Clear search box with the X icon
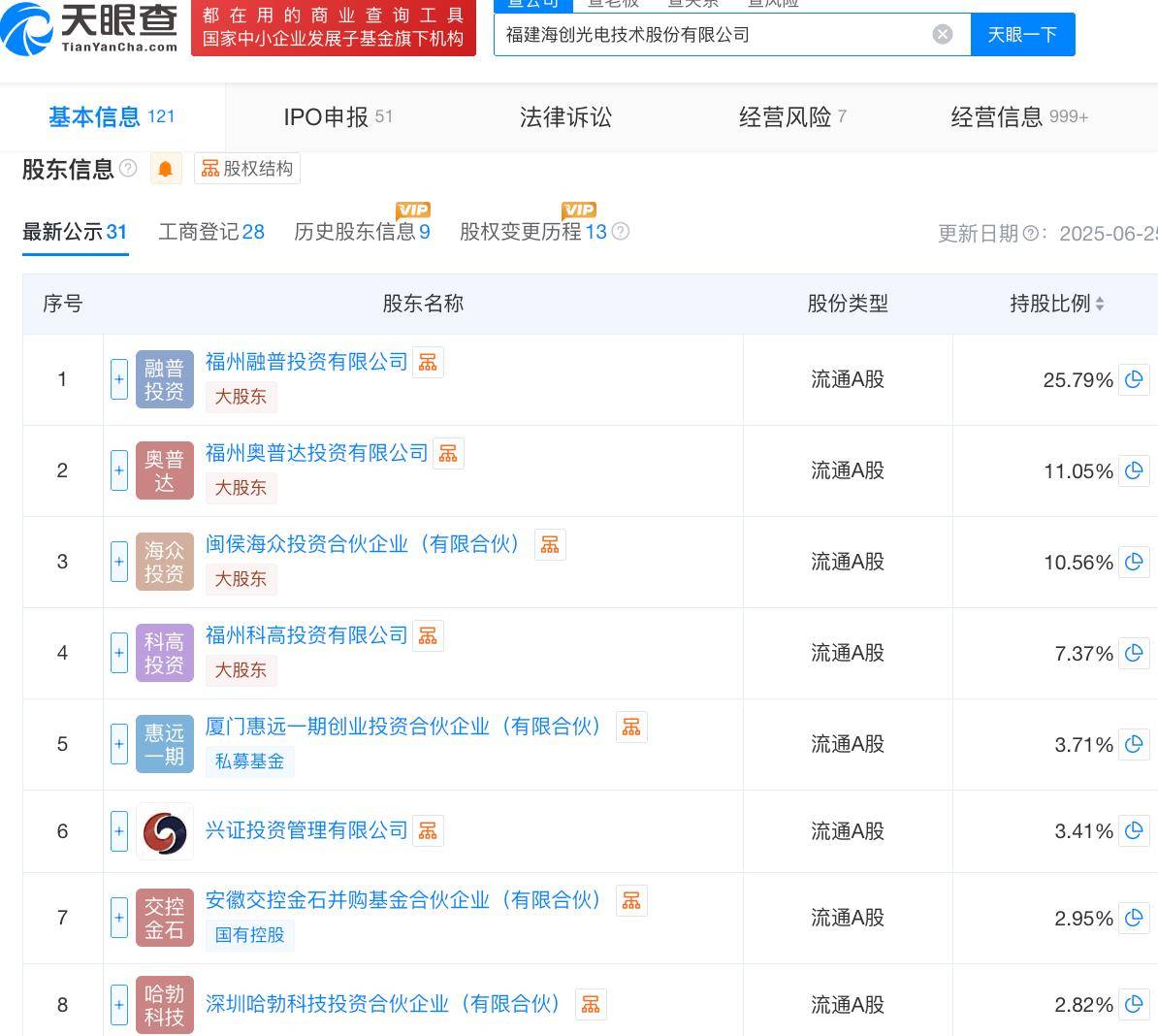1158x1036 pixels. 942,35
